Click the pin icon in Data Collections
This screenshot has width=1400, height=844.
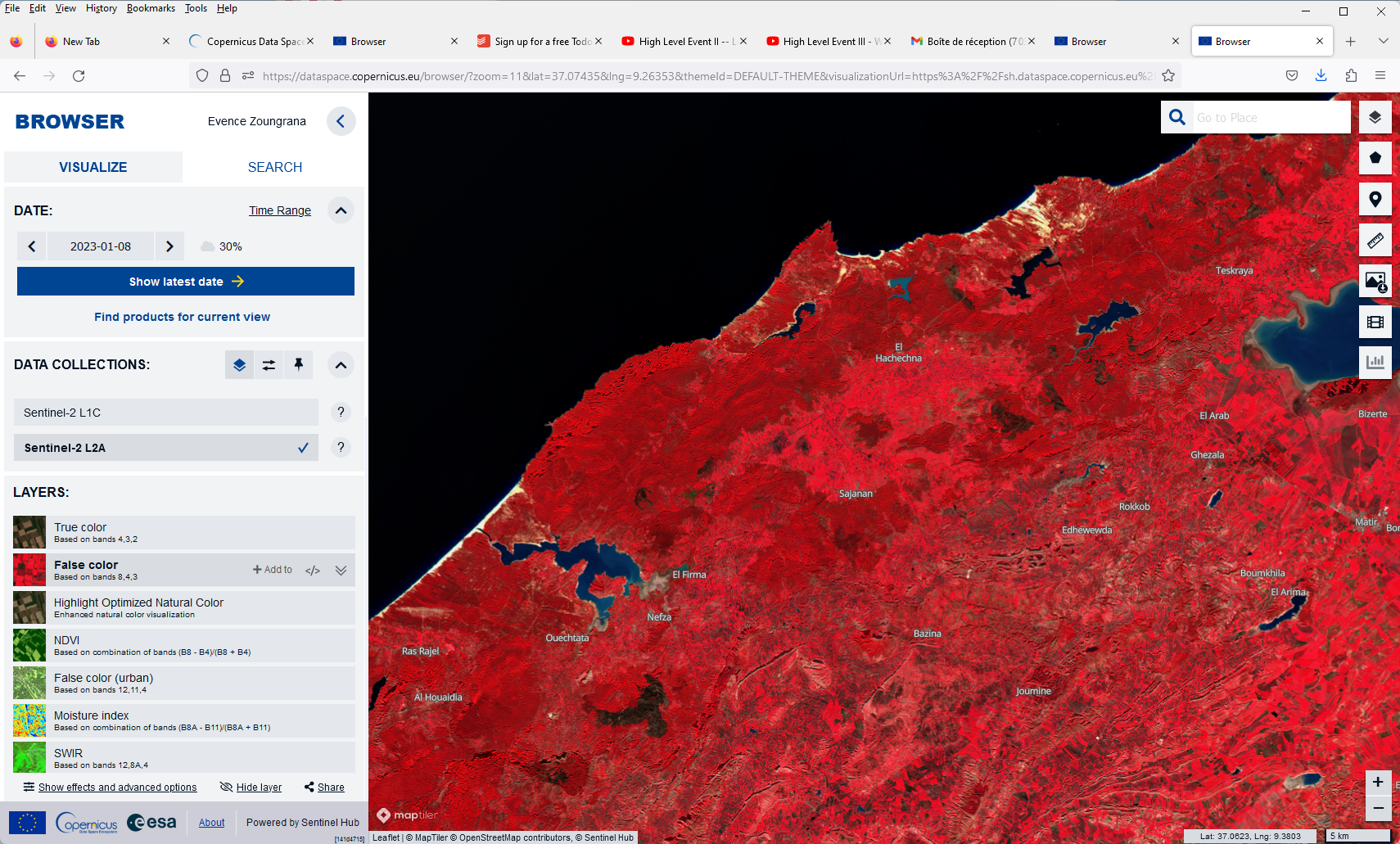(298, 365)
